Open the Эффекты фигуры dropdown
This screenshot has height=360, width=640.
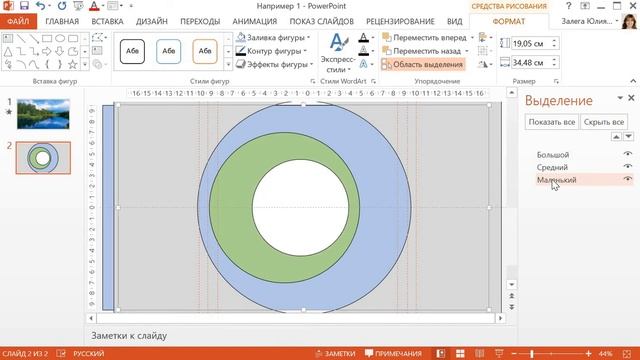pyautogui.click(x=275, y=64)
